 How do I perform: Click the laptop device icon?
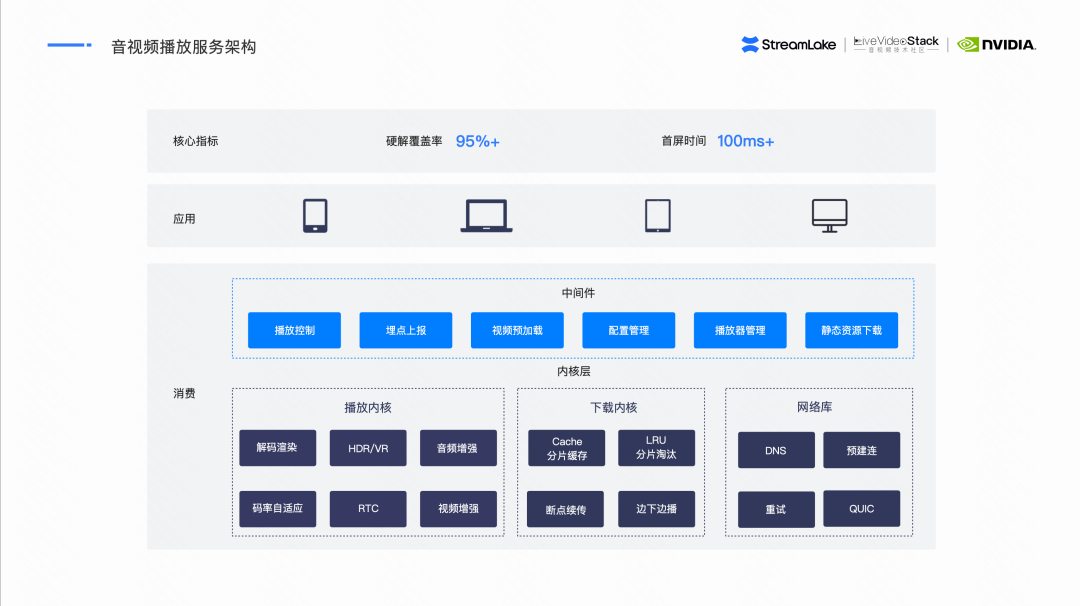pyautogui.click(x=486, y=216)
